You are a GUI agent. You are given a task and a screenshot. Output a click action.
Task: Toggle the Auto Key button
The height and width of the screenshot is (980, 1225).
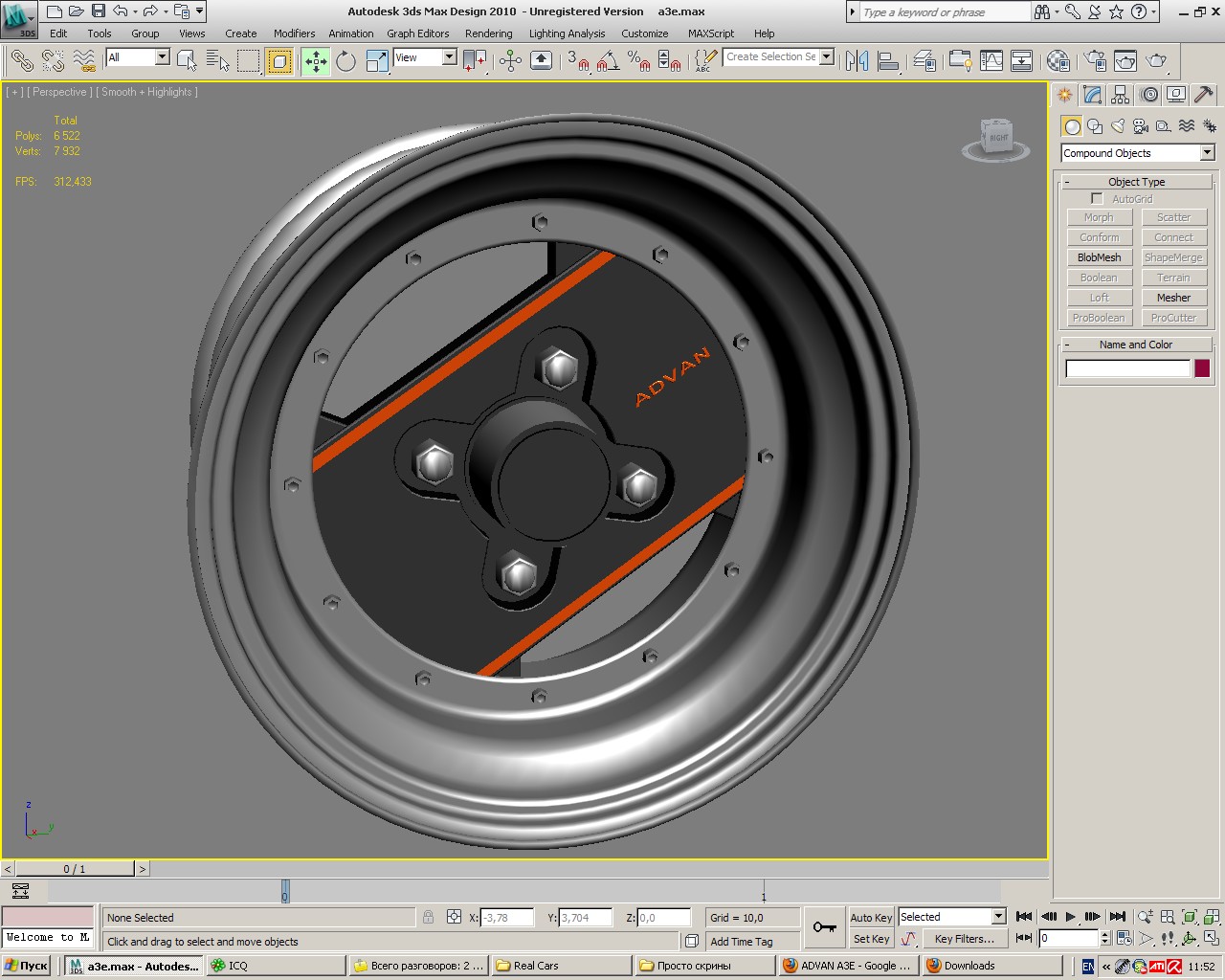(x=871, y=918)
